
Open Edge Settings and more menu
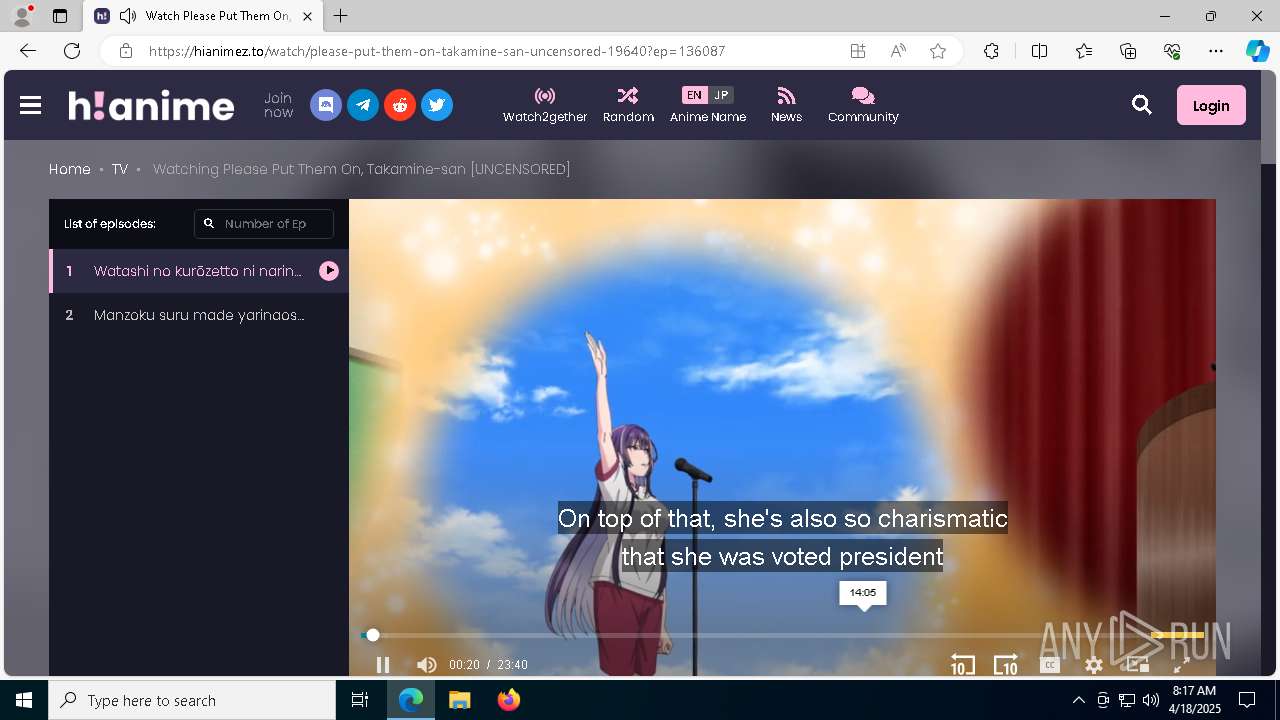[1216, 51]
